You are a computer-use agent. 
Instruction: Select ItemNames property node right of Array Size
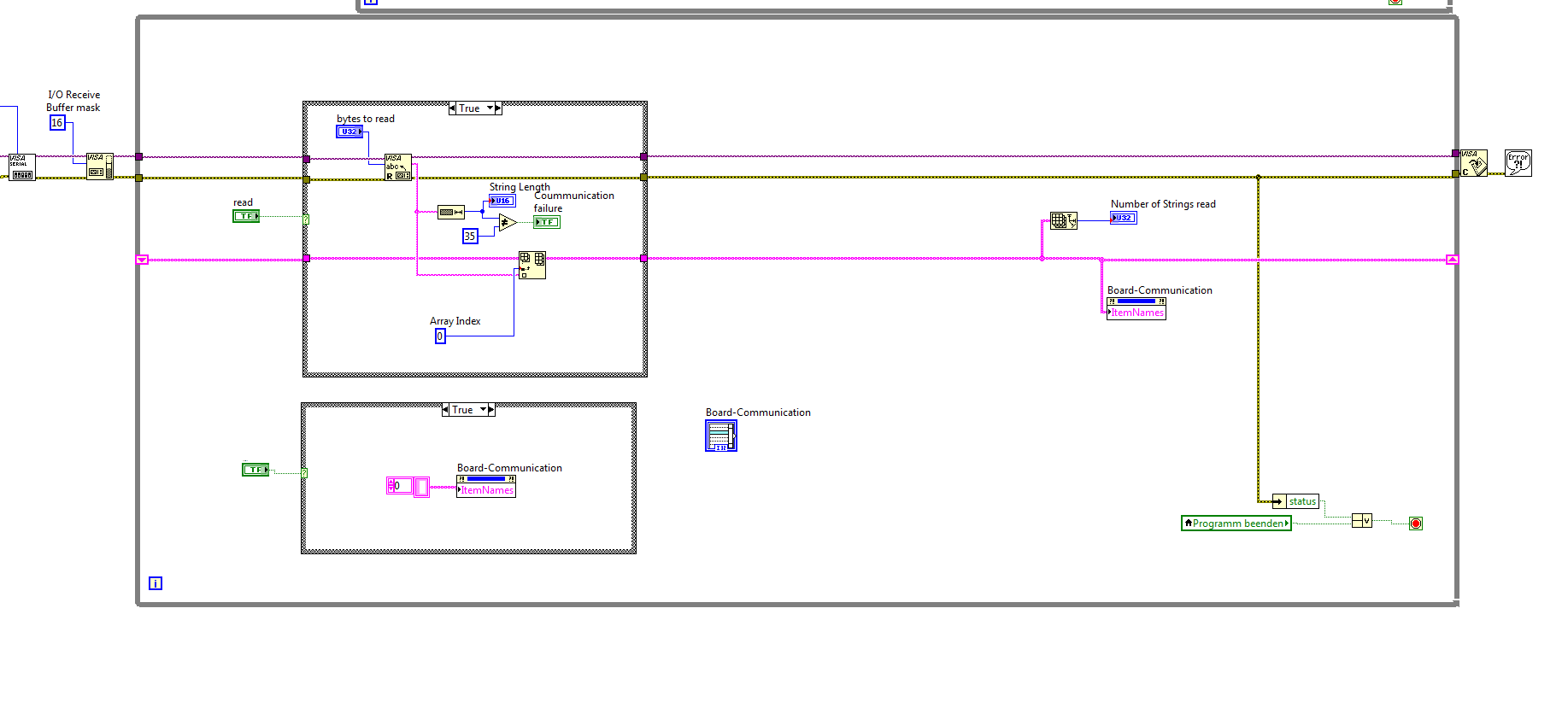1136,308
